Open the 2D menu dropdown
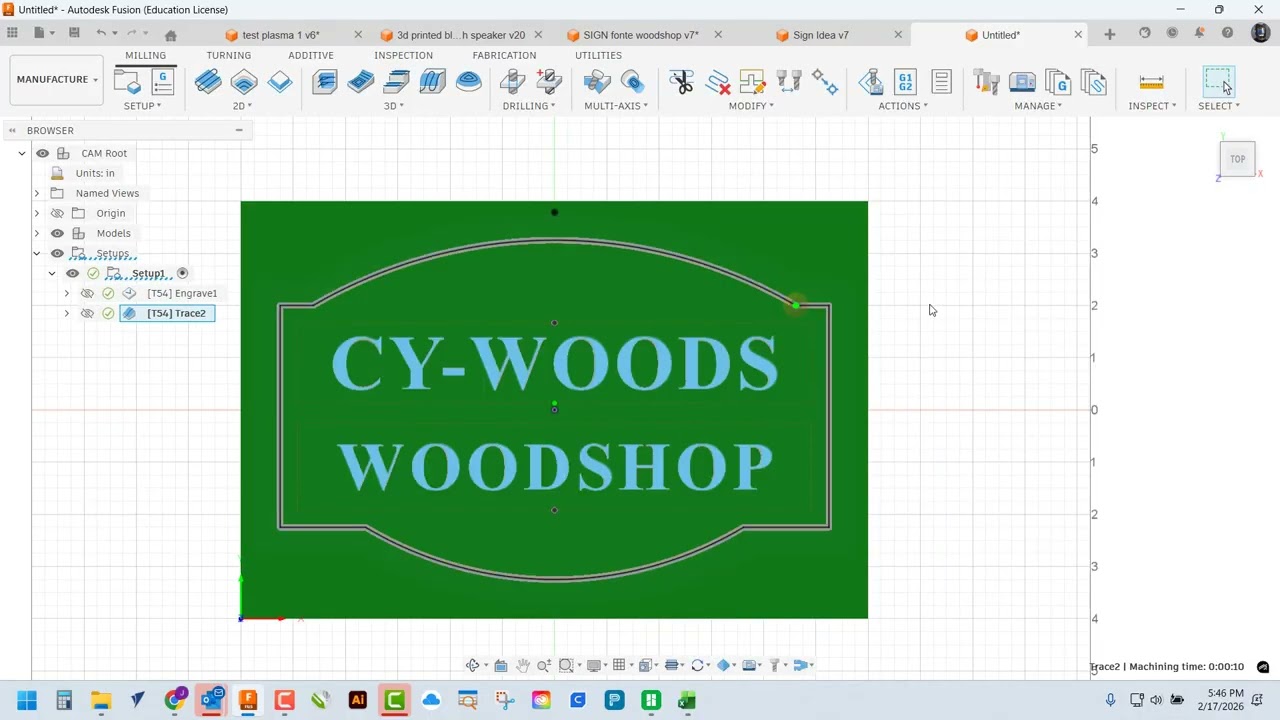Image resolution: width=1280 pixels, height=720 pixels. [x=242, y=106]
